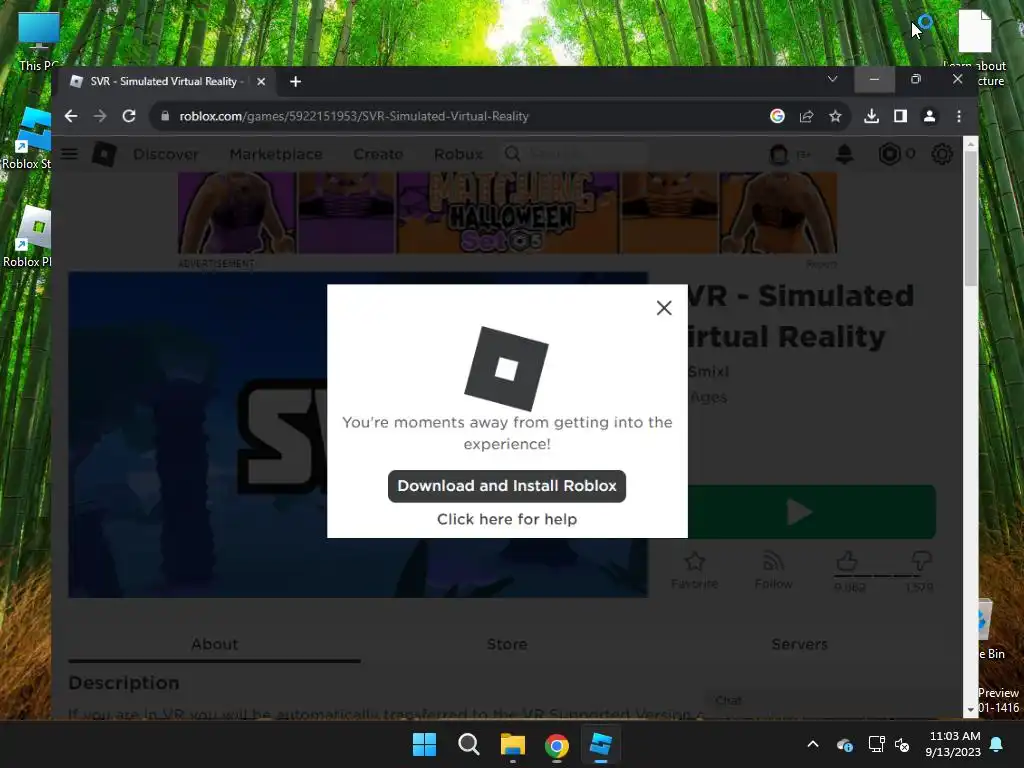Switch to the About tab
1024x768 pixels.
point(214,645)
